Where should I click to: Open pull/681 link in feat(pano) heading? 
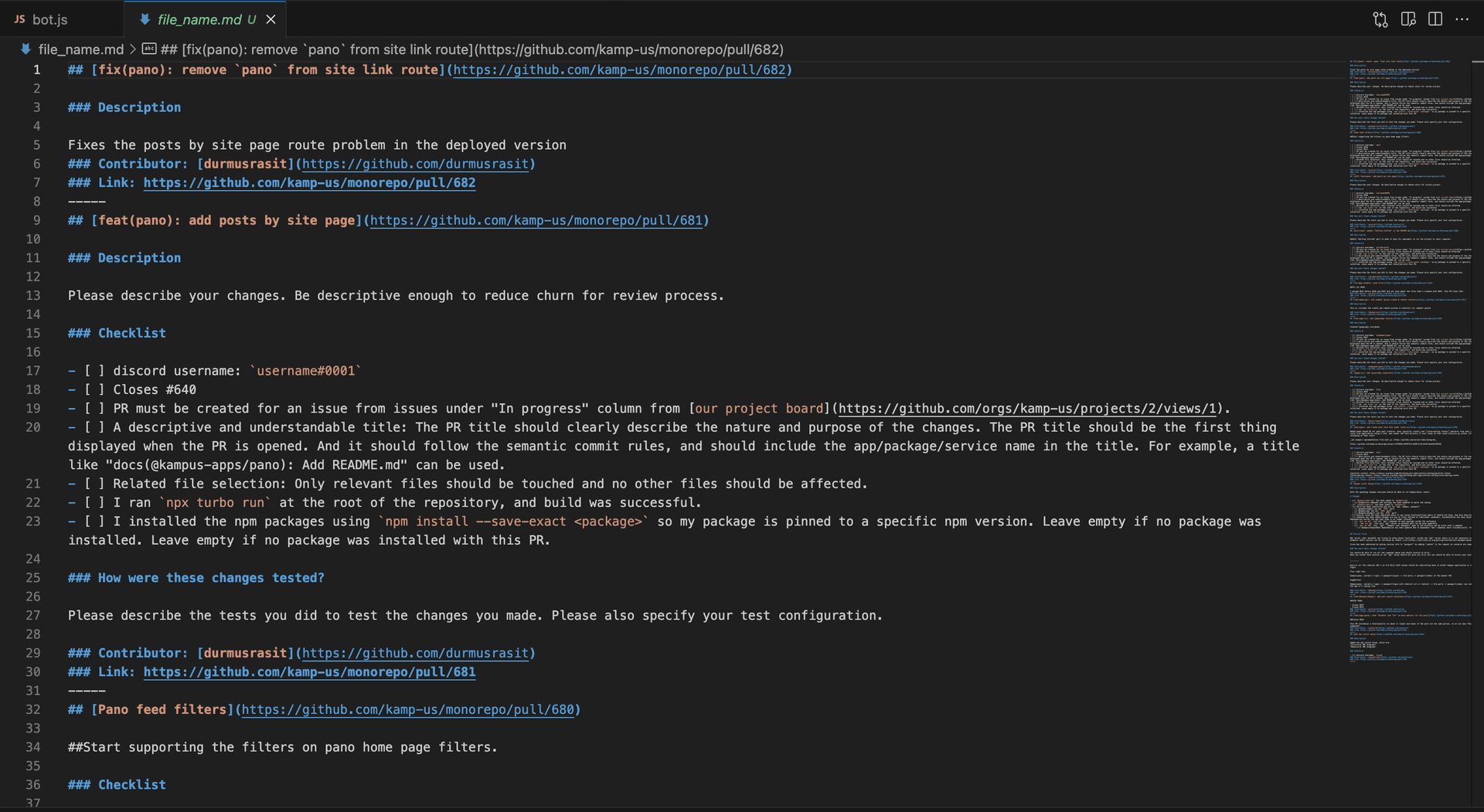536,220
